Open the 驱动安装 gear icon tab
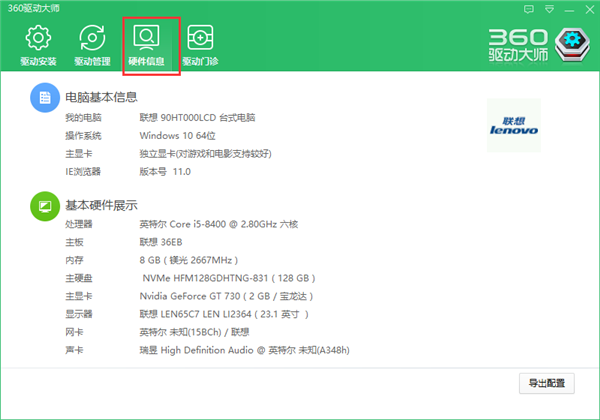The height and width of the screenshot is (420, 600). point(38,45)
